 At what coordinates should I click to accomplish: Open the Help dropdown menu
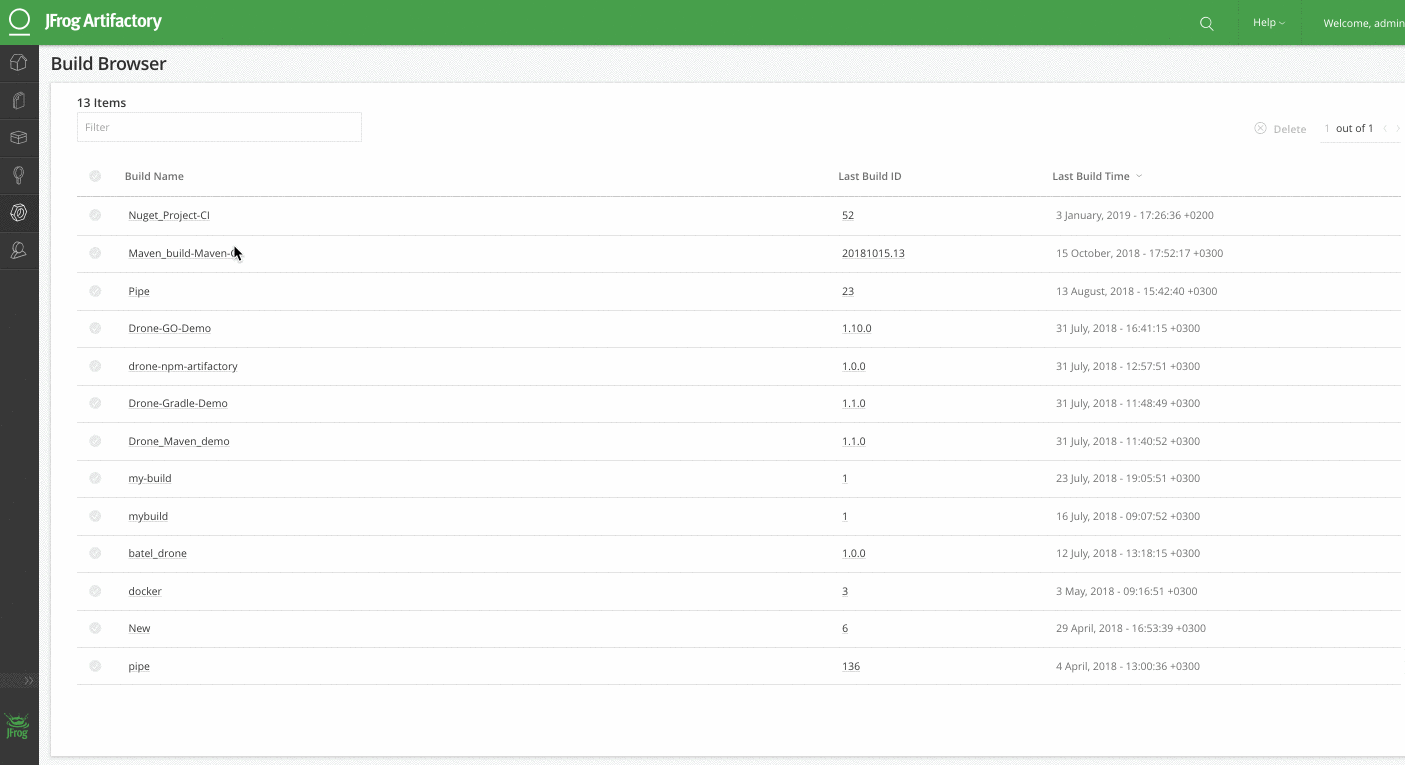(x=1268, y=23)
